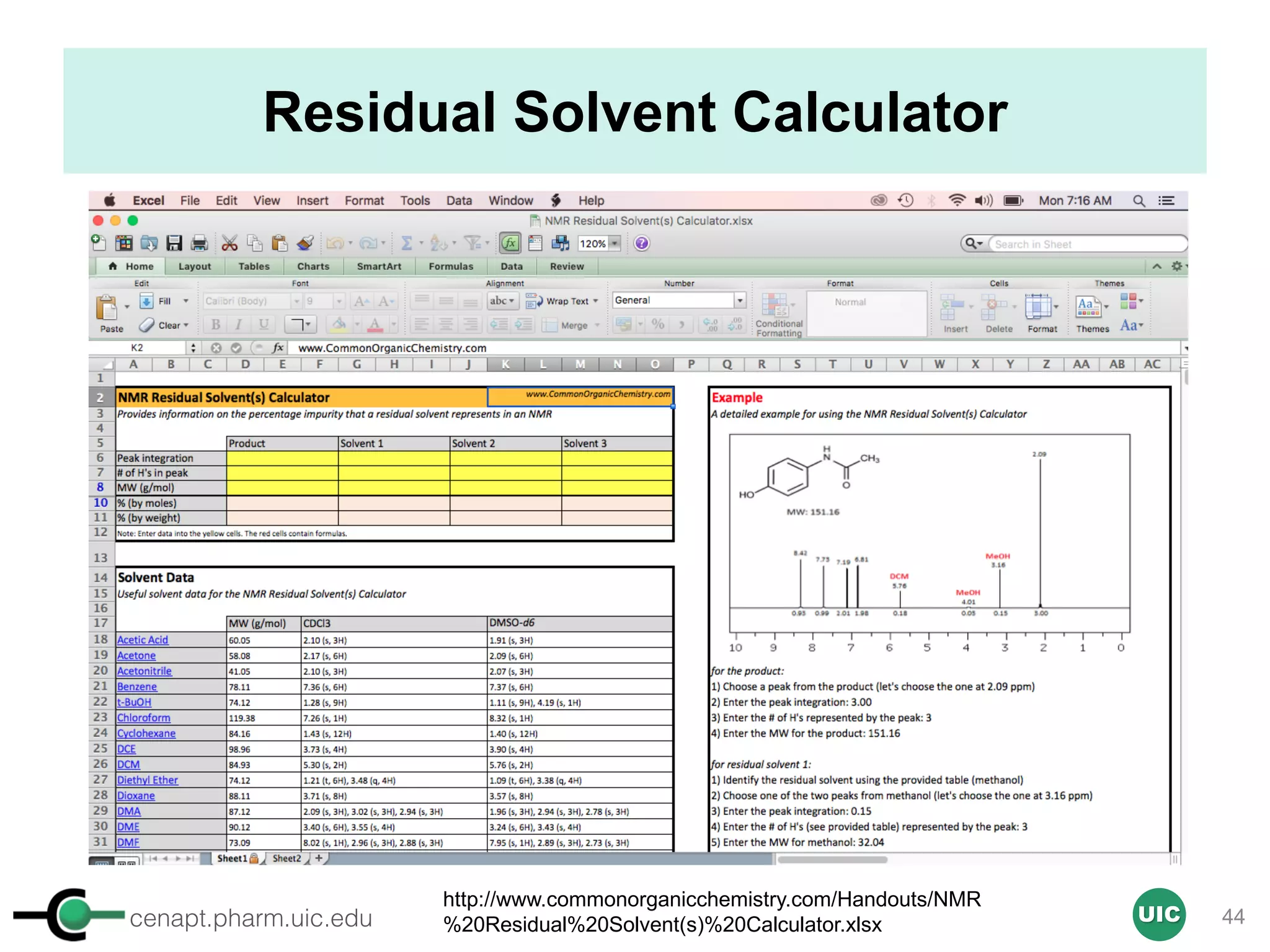Click the Copy icon in toolbar
This screenshot has width=1270, height=952.
click(x=254, y=244)
